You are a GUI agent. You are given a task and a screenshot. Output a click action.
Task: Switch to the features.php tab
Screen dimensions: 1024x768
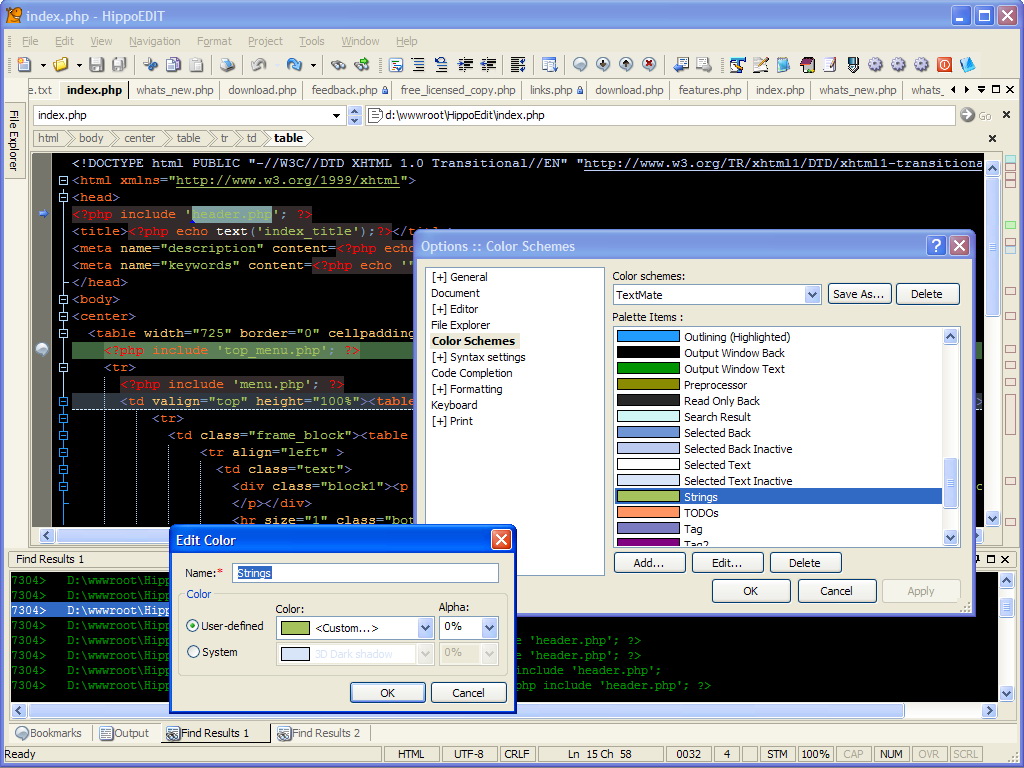(709, 90)
